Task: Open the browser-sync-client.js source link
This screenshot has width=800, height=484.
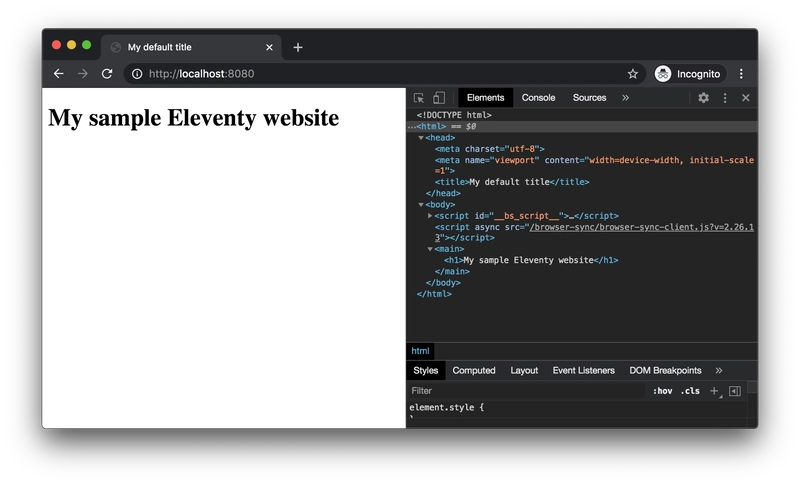Action: click(641, 227)
